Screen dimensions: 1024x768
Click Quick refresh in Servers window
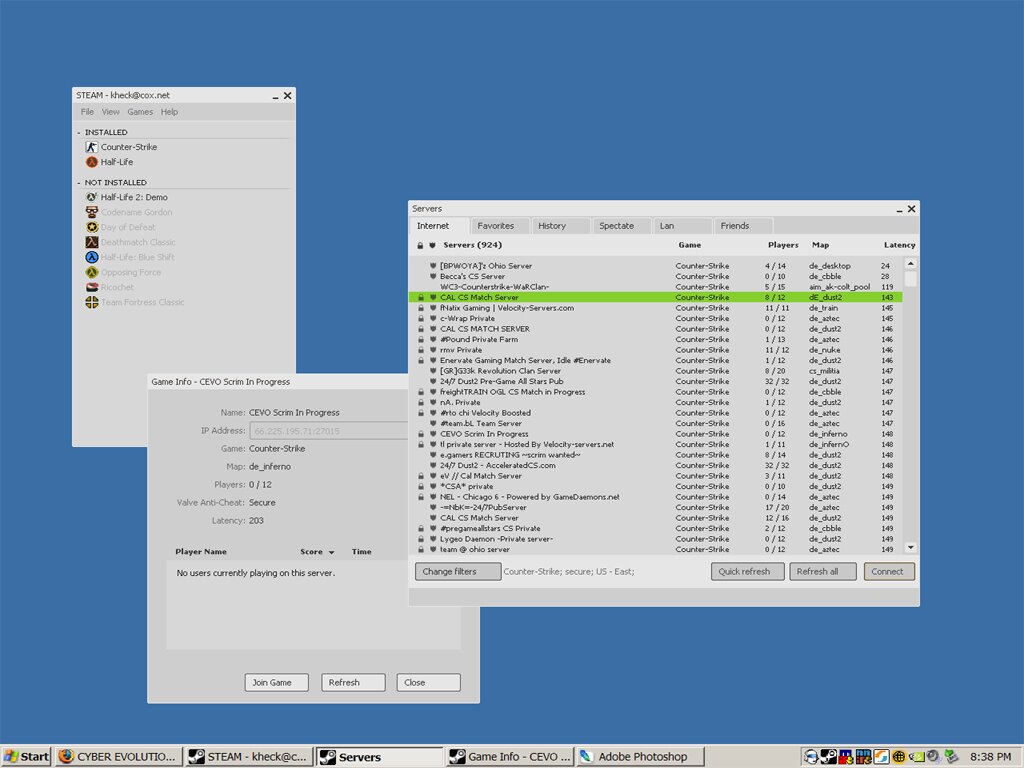click(747, 571)
